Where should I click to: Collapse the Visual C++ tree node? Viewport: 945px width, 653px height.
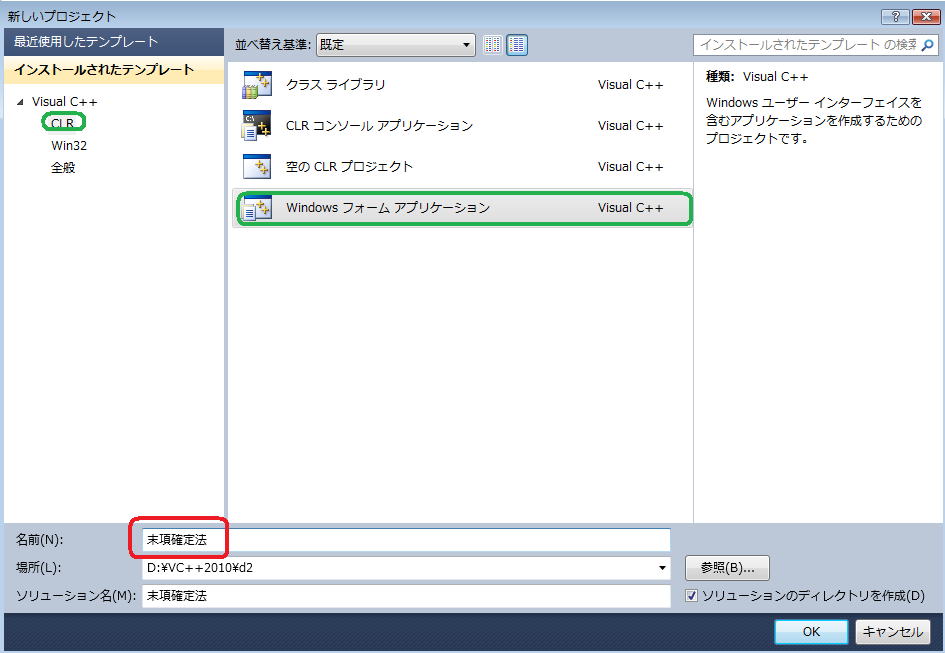(x=20, y=102)
